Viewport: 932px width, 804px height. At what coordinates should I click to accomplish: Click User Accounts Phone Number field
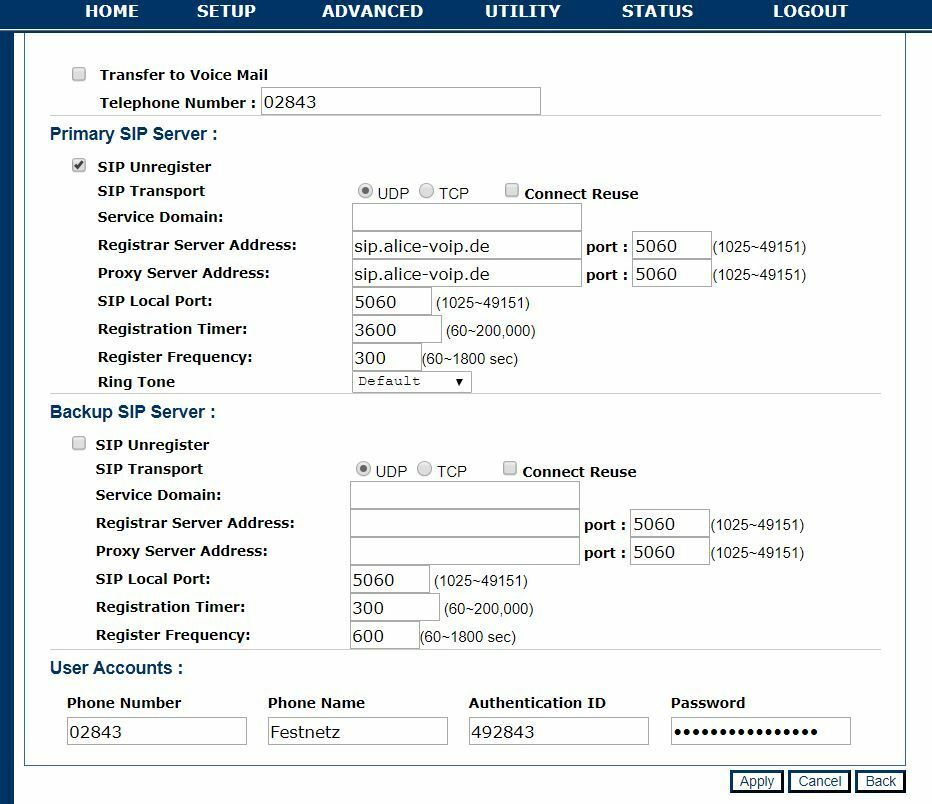point(157,731)
